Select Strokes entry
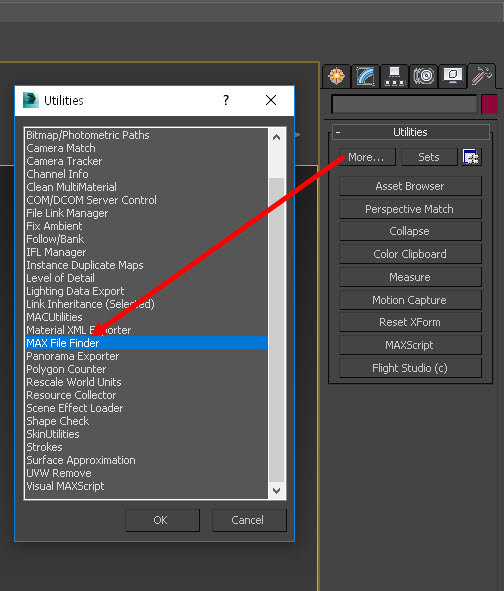 146,447
